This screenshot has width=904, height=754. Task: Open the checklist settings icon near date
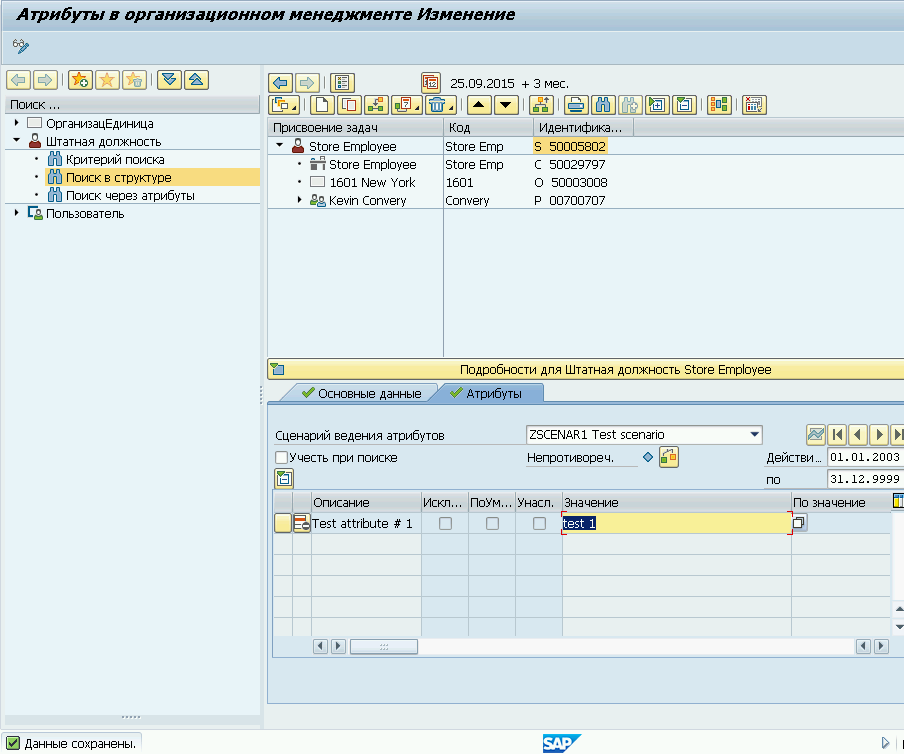click(342, 83)
